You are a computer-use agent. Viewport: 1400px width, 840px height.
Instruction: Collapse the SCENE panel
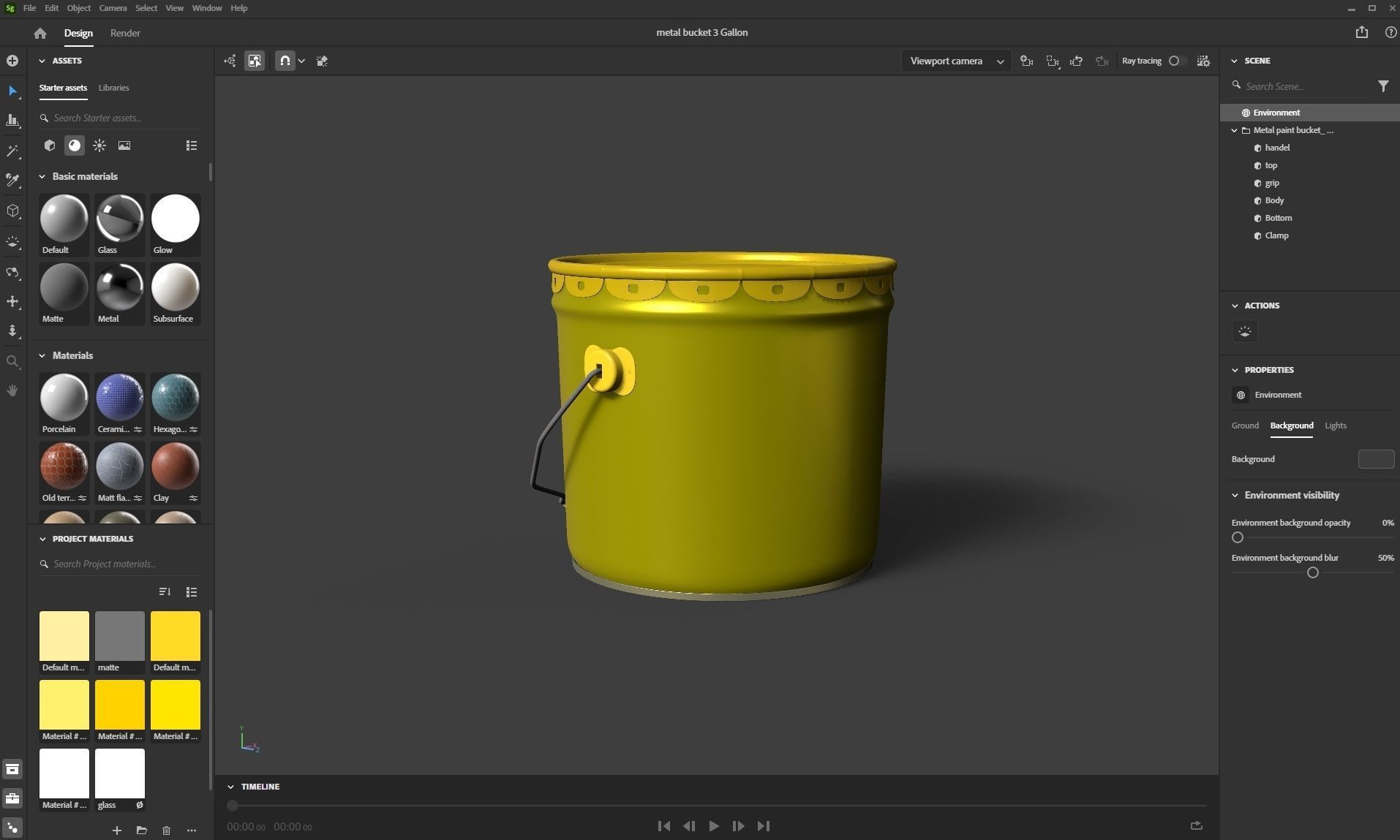coord(1235,61)
